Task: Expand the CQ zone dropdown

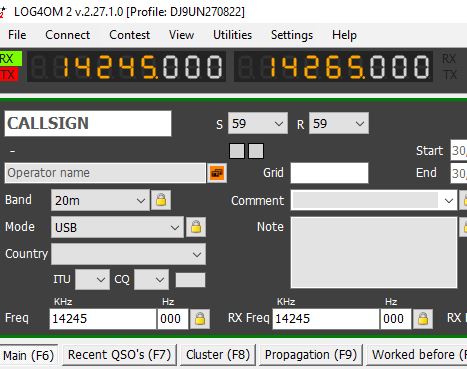Action: (x=151, y=279)
